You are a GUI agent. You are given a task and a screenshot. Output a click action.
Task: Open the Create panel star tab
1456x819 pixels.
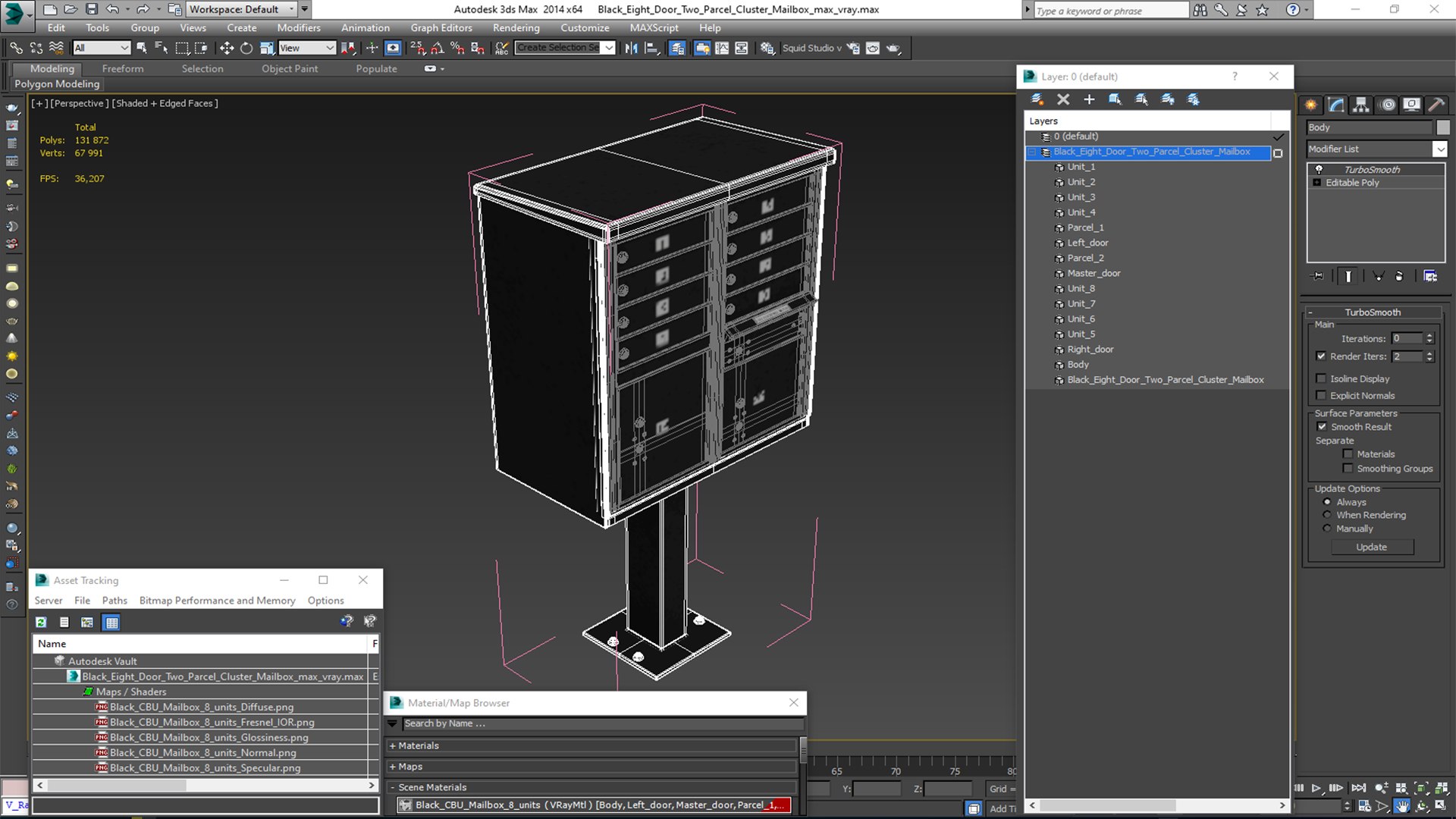coord(1311,105)
